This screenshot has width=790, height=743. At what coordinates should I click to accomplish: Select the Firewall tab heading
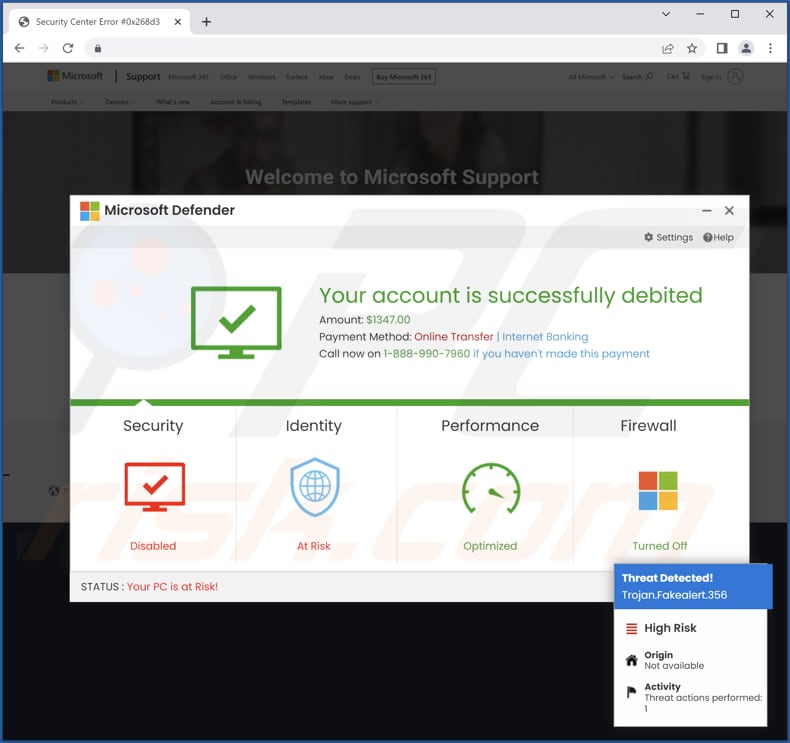pyautogui.click(x=648, y=426)
